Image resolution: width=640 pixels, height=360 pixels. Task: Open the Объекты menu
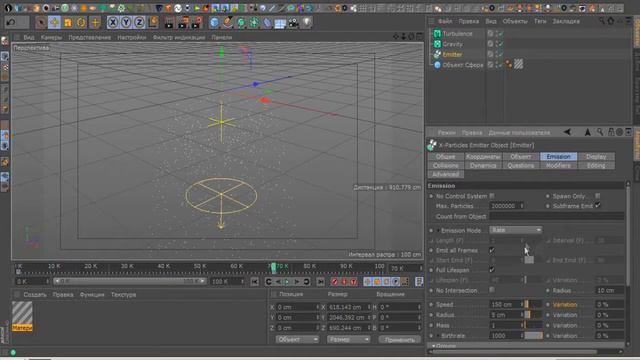[x=515, y=21]
